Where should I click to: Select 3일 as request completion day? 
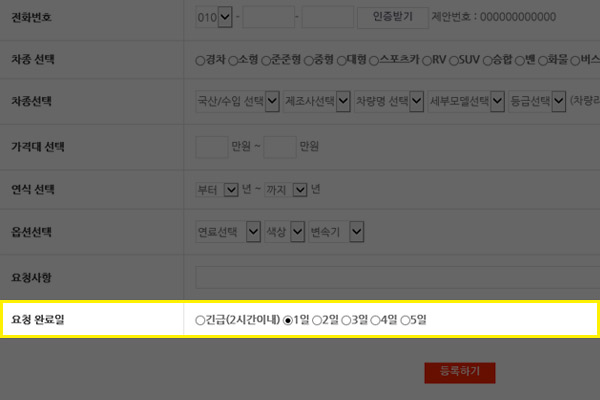pyautogui.click(x=347, y=320)
